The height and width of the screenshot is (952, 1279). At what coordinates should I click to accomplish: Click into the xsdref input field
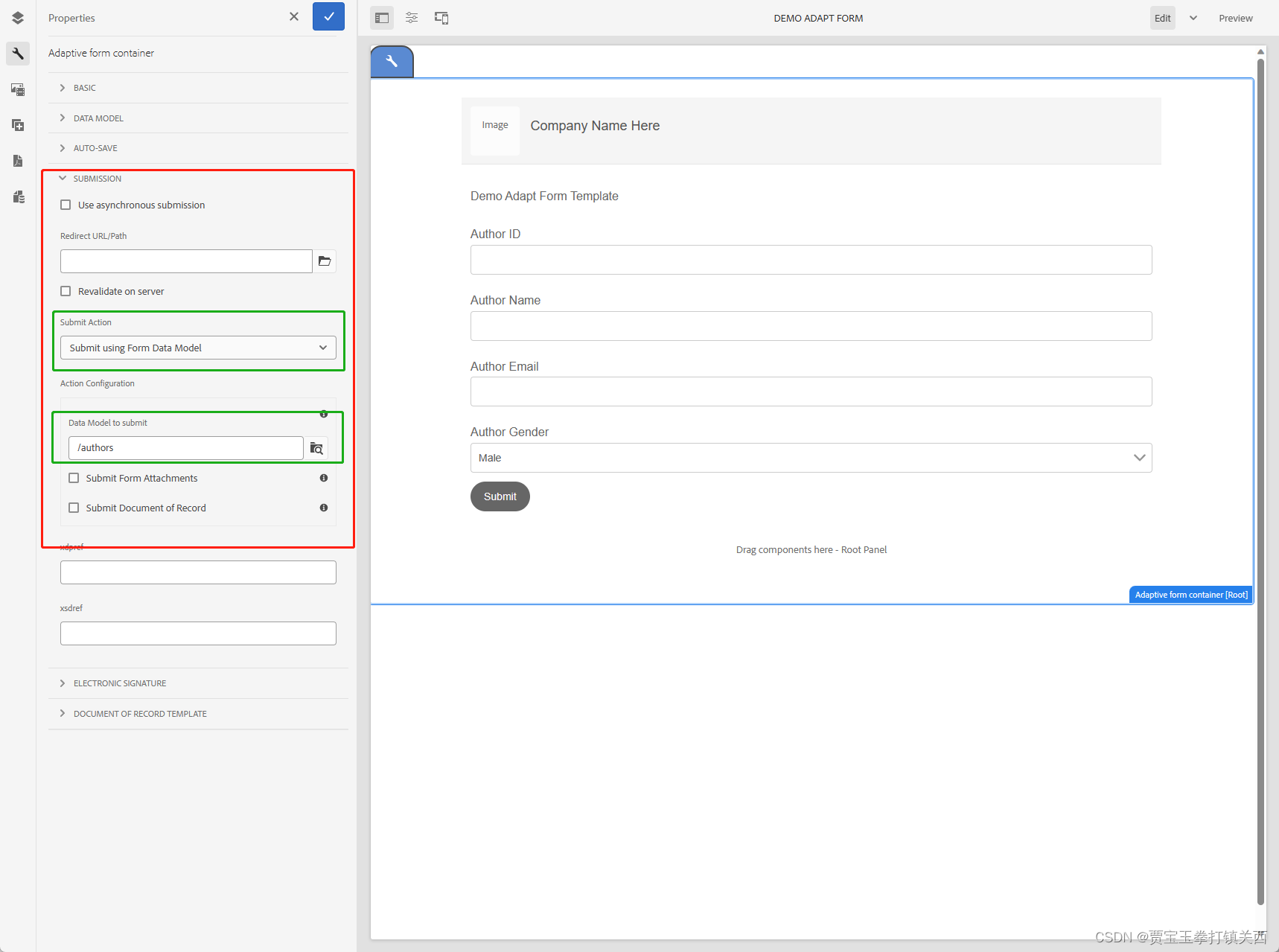pos(198,633)
